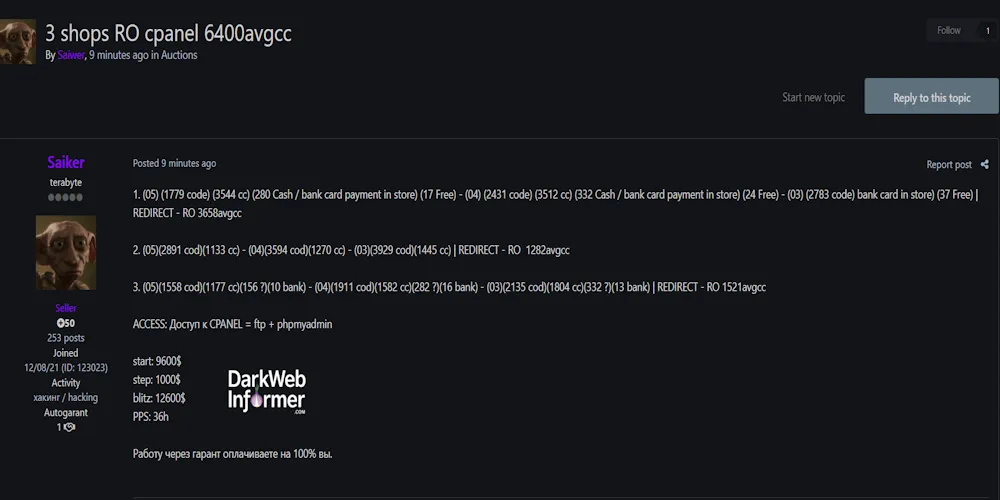Click the reputation icon next to 50
The height and width of the screenshot is (500, 1000).
pyautogui.click(x=60, y=323)
